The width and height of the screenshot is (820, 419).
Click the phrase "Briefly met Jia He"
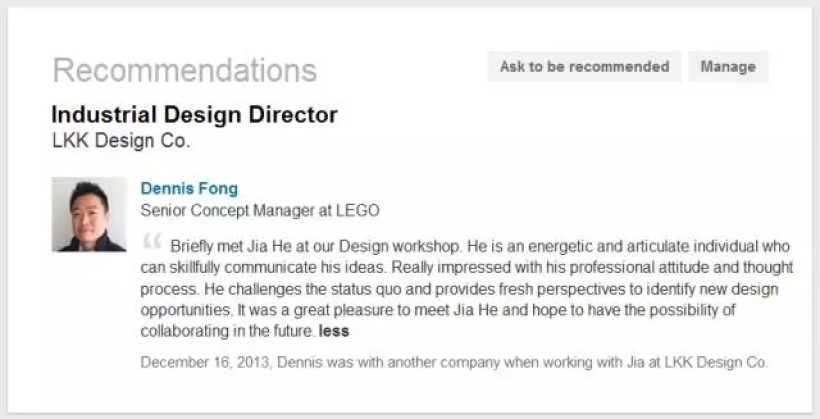point(234,246)
